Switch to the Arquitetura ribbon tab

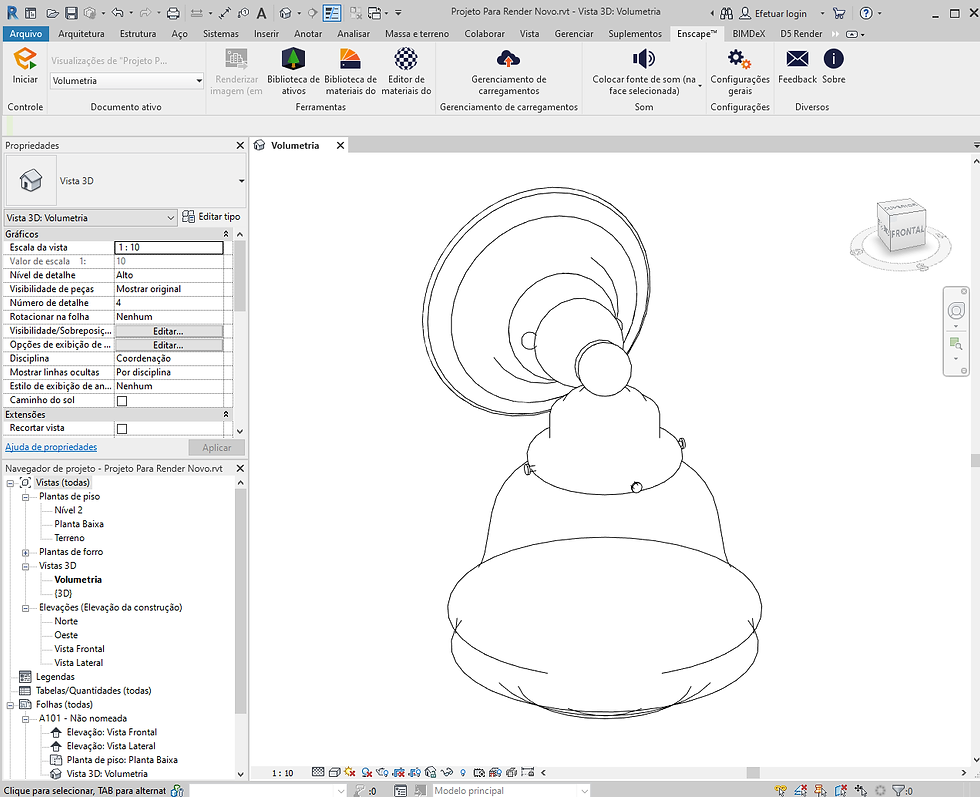tap(81, 34)
